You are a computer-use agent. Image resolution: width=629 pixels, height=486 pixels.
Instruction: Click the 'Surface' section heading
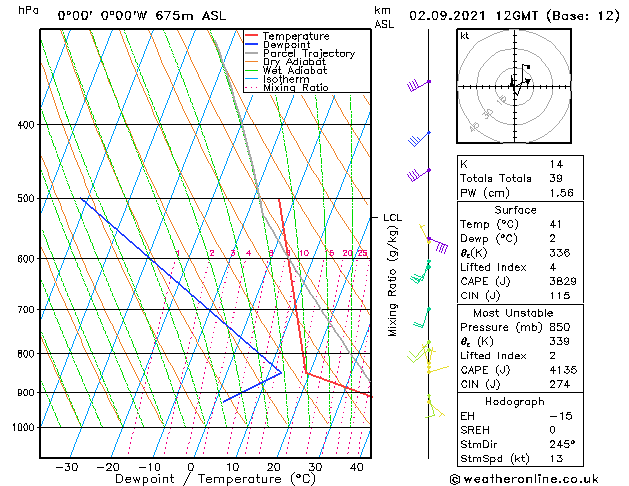coord(515,210)
